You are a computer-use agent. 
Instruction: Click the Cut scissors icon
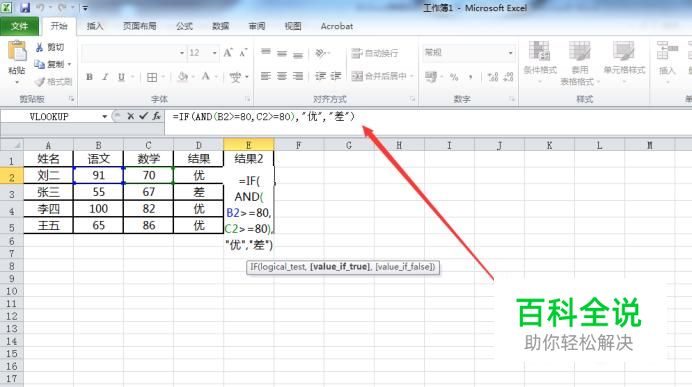pos(40,47)
